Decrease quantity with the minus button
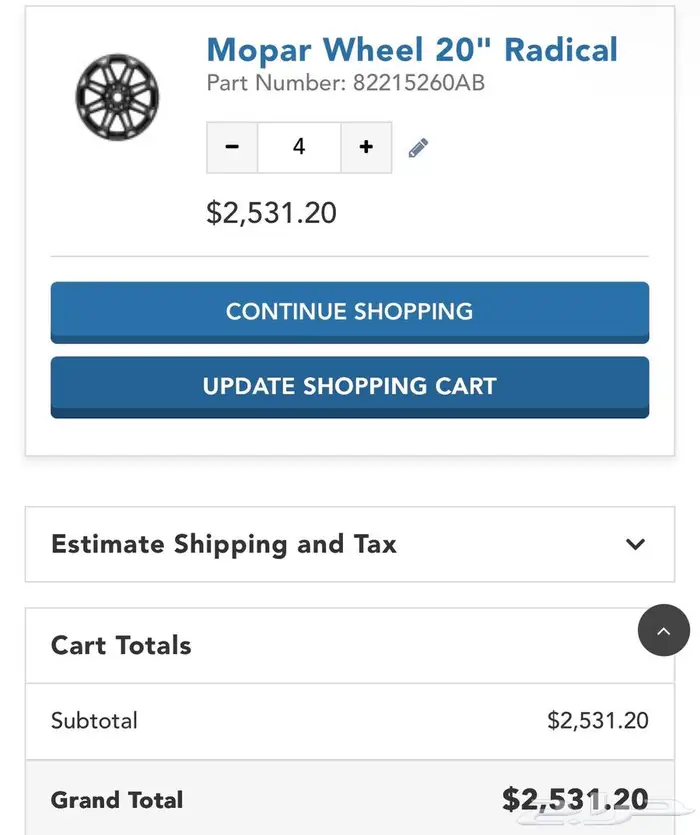Viewport: 700px width, 835px height. coord(232,147)
